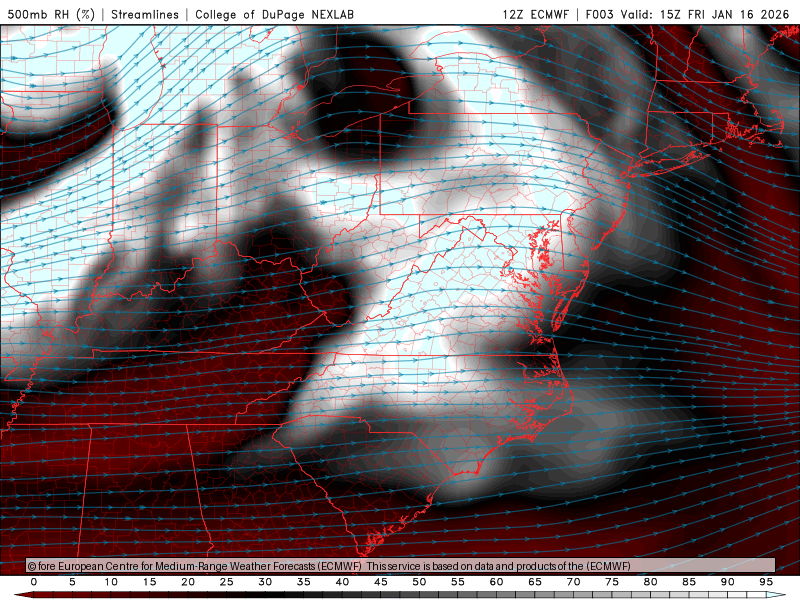Screen dimensions: 800x600
Task: Select the "50" percent scale label
Action: tap(419, 582)
